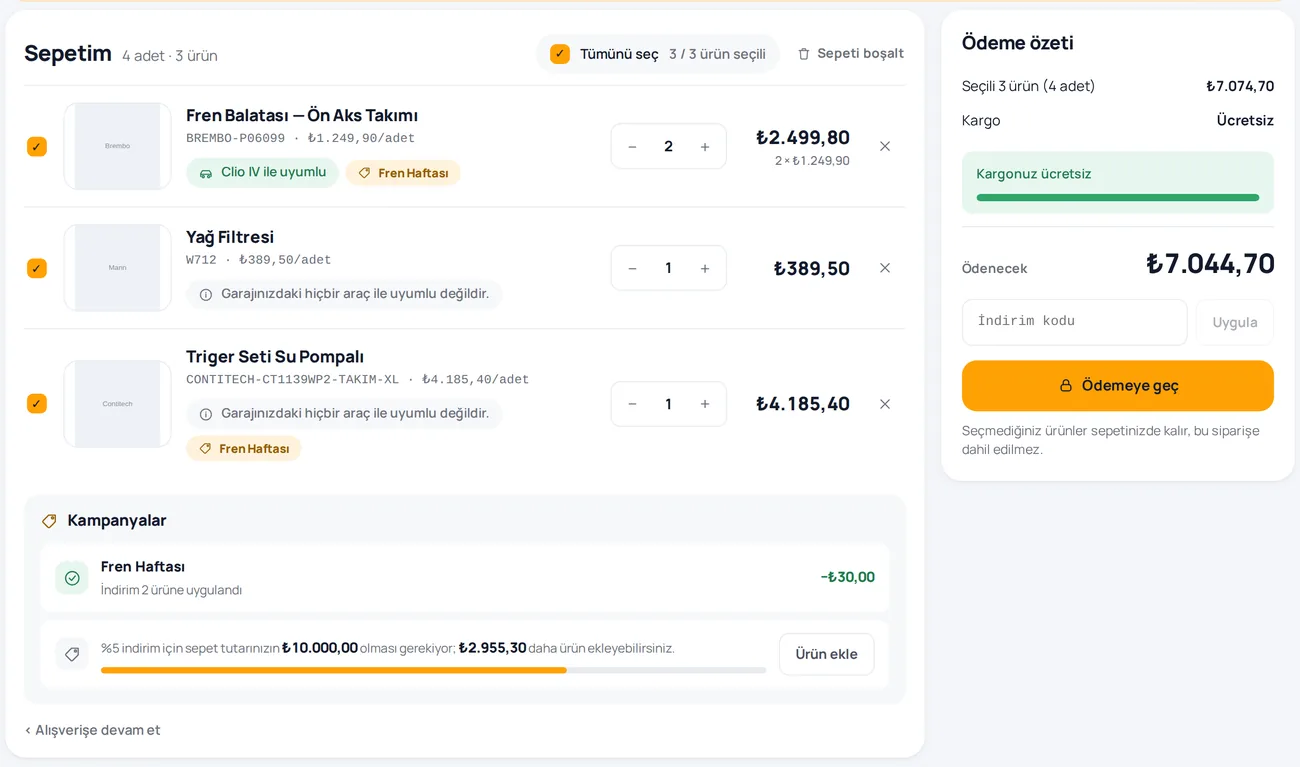Click the tag icon beside the %5 indirim message

pyautogui.click(x=72, y=654)
